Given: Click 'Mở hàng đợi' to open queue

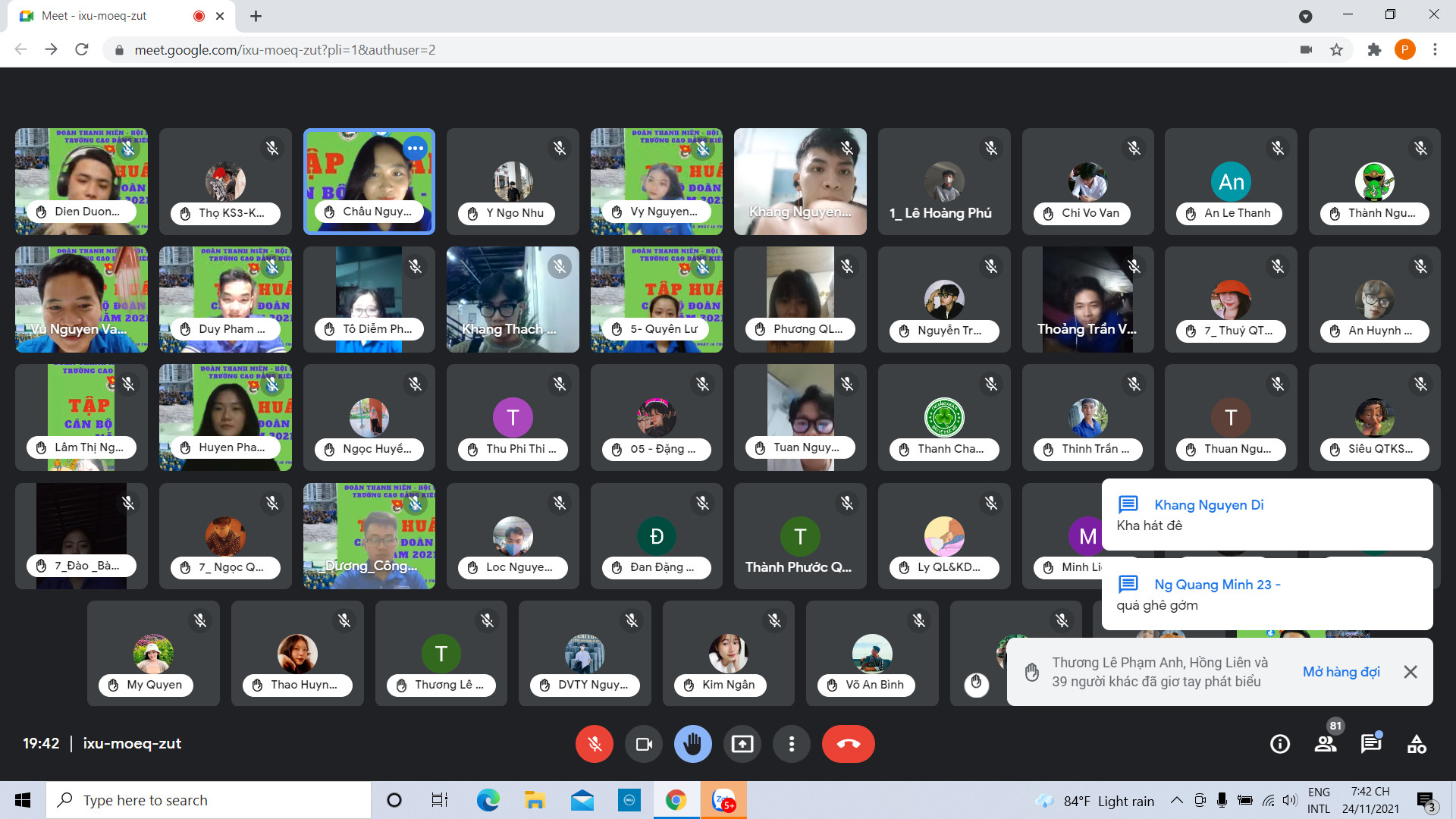Looking at the screenshot, I should point(1341,672).
